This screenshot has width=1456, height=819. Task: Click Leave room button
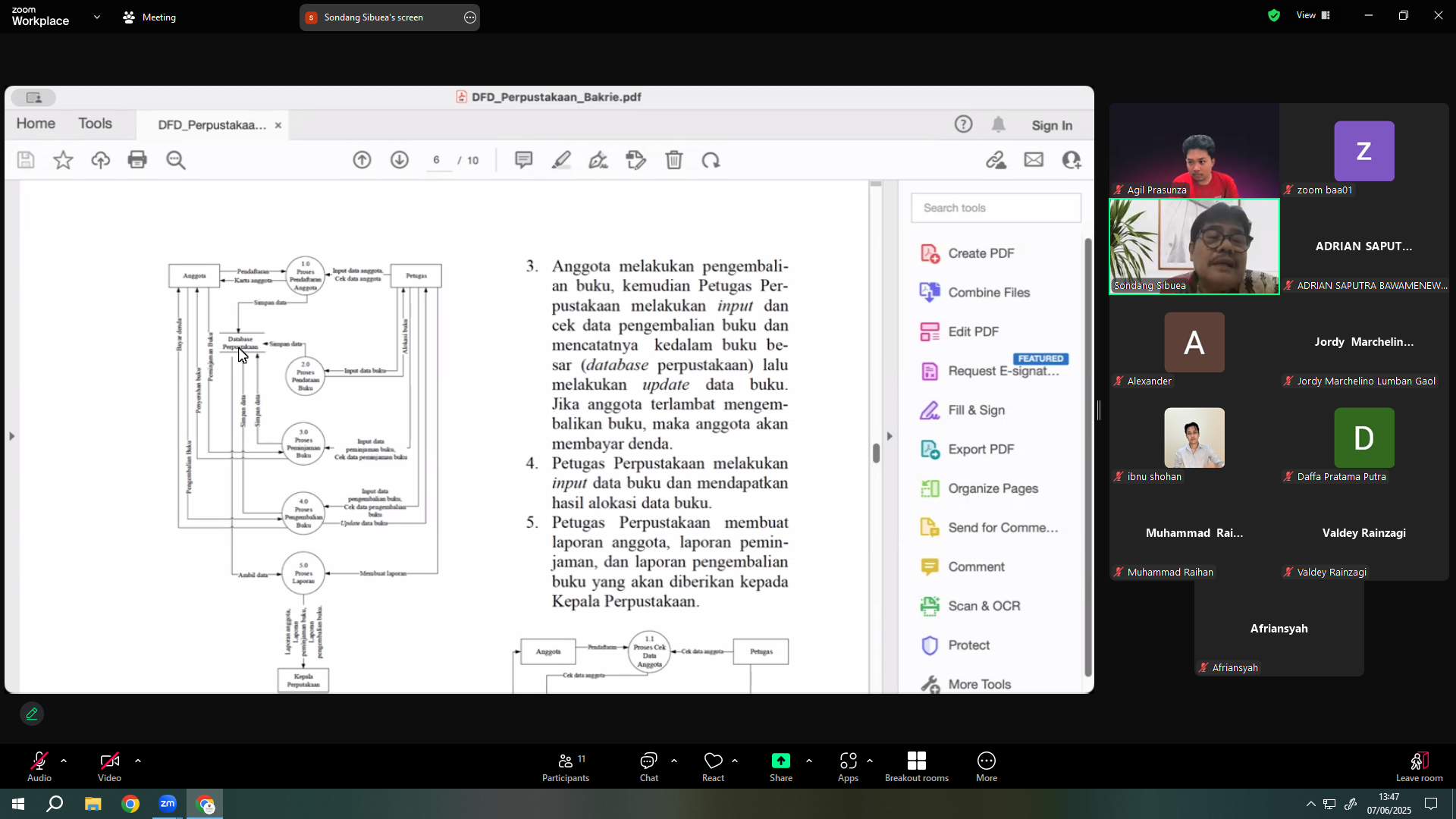(x=1420, y=767)
